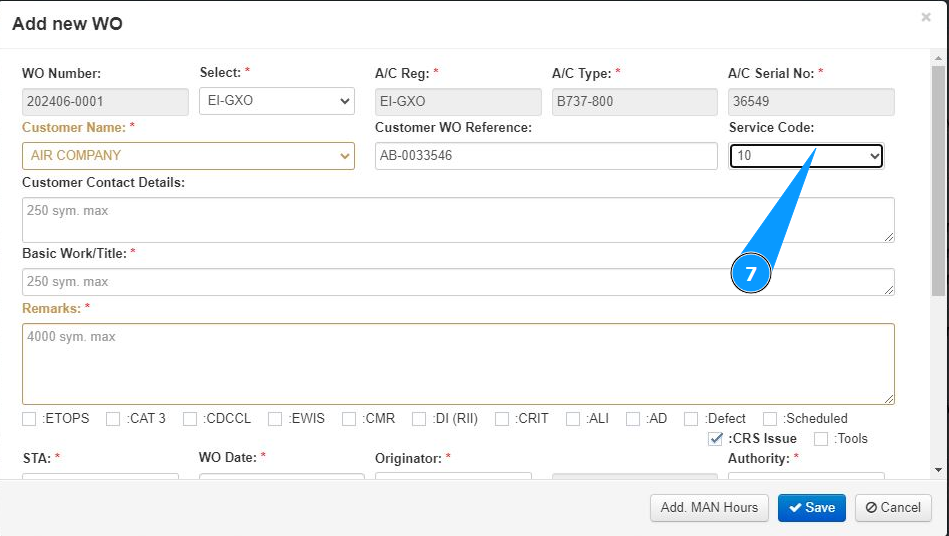Expand the Customer Name dropdown

[x=188, y=156]
